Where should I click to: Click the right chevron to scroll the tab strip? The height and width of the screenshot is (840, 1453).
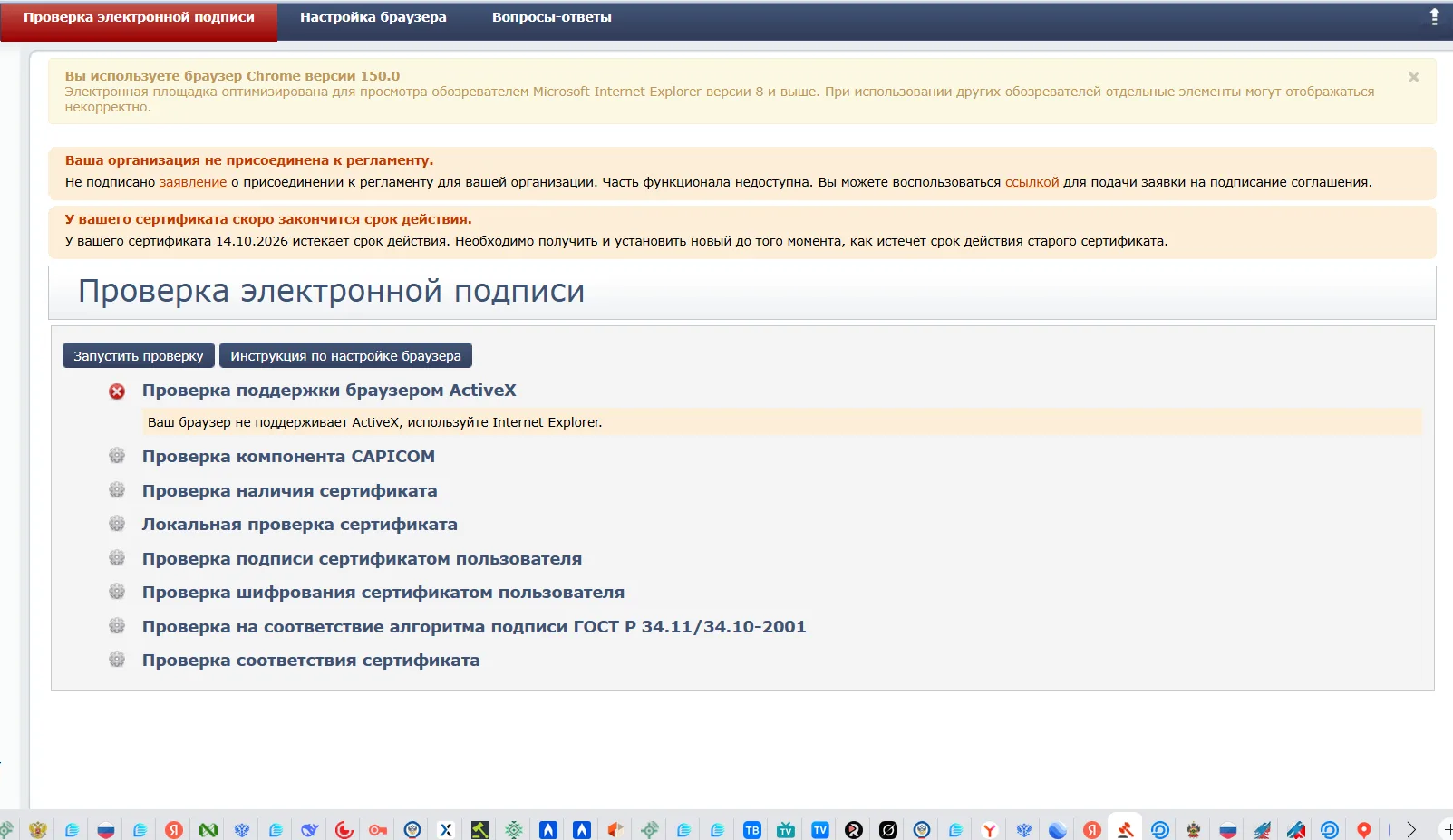[1410, 830]
